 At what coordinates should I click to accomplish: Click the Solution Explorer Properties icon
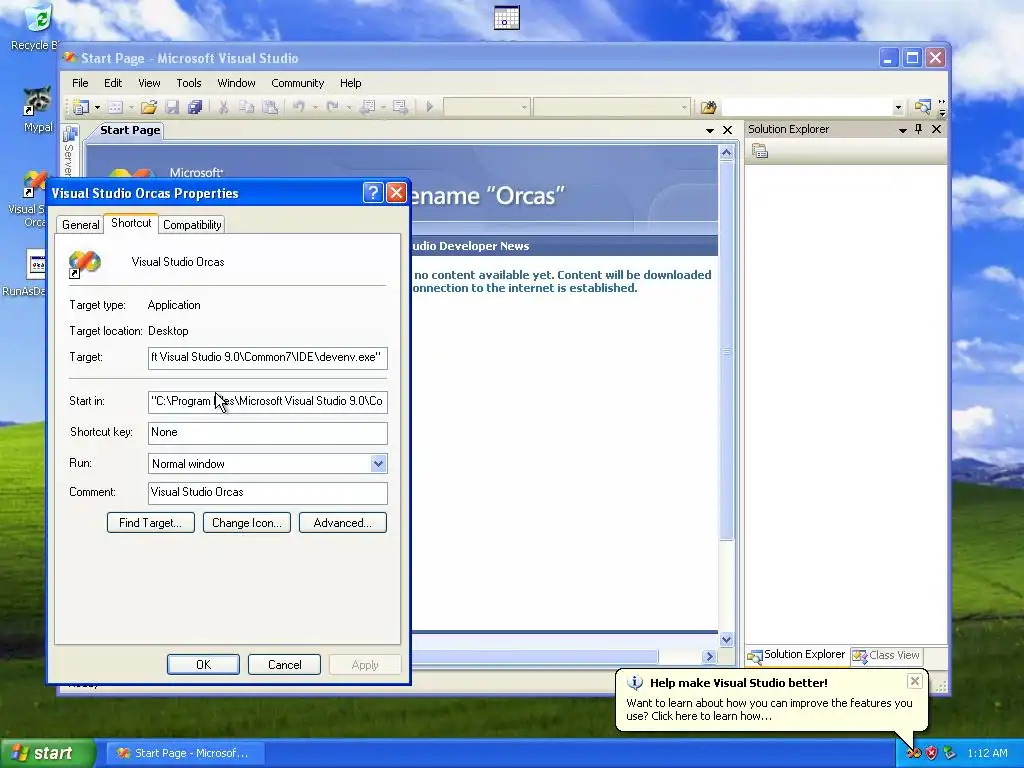click(760, 152)
